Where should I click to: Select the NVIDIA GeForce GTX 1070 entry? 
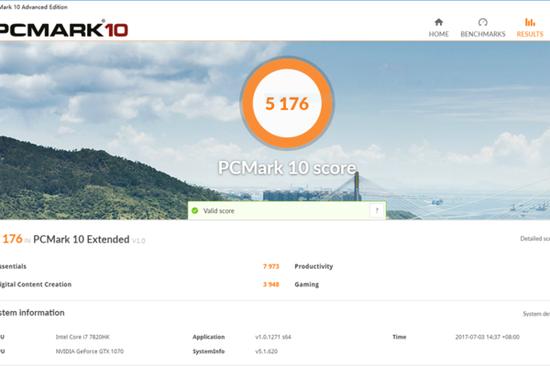89,351
